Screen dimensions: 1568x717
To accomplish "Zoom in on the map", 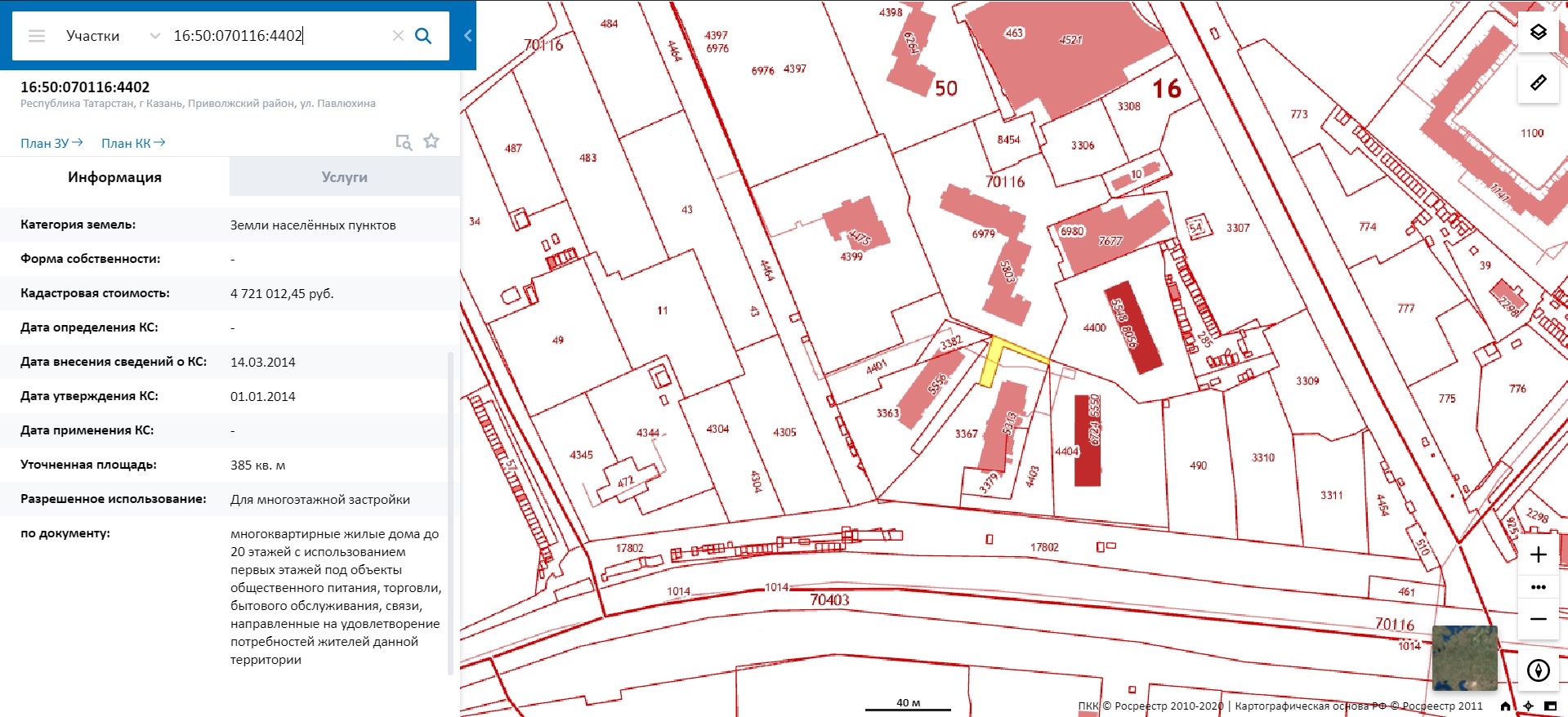I will 1538,555.
